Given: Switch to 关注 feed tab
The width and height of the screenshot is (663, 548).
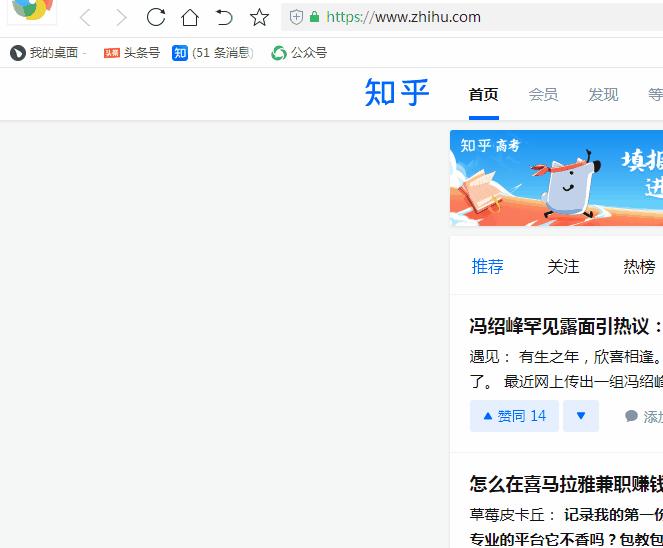Looking at the screenshot, I should click(563, 267).
